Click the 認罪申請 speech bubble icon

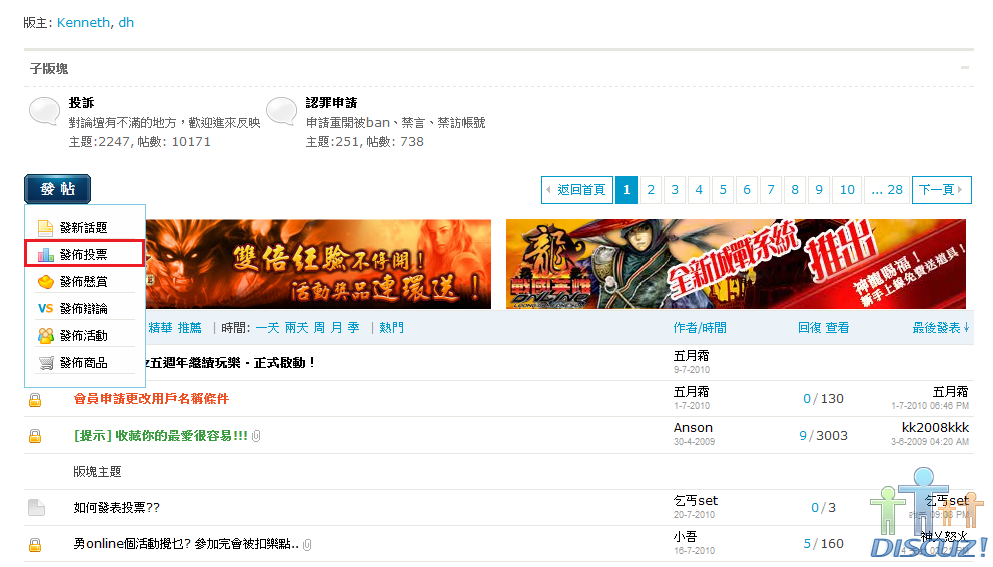[x=281, y=111]
